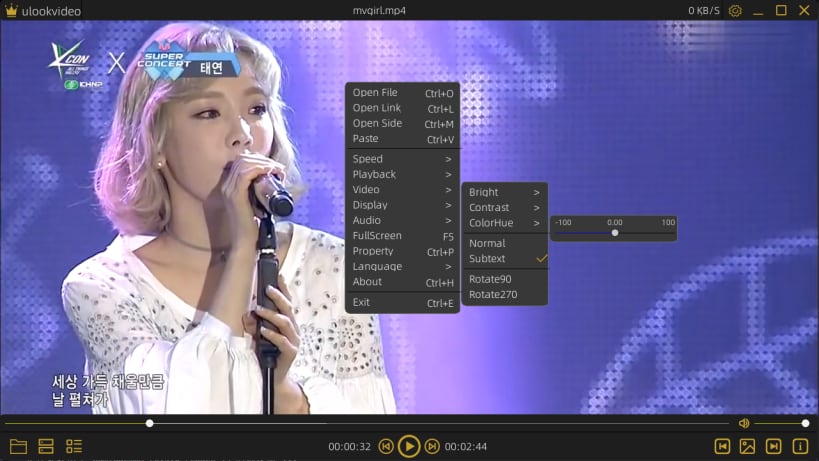The image size is (819, 461).
Task: Toggle FullScreen from the menu
Action: (x=403, y=236)
